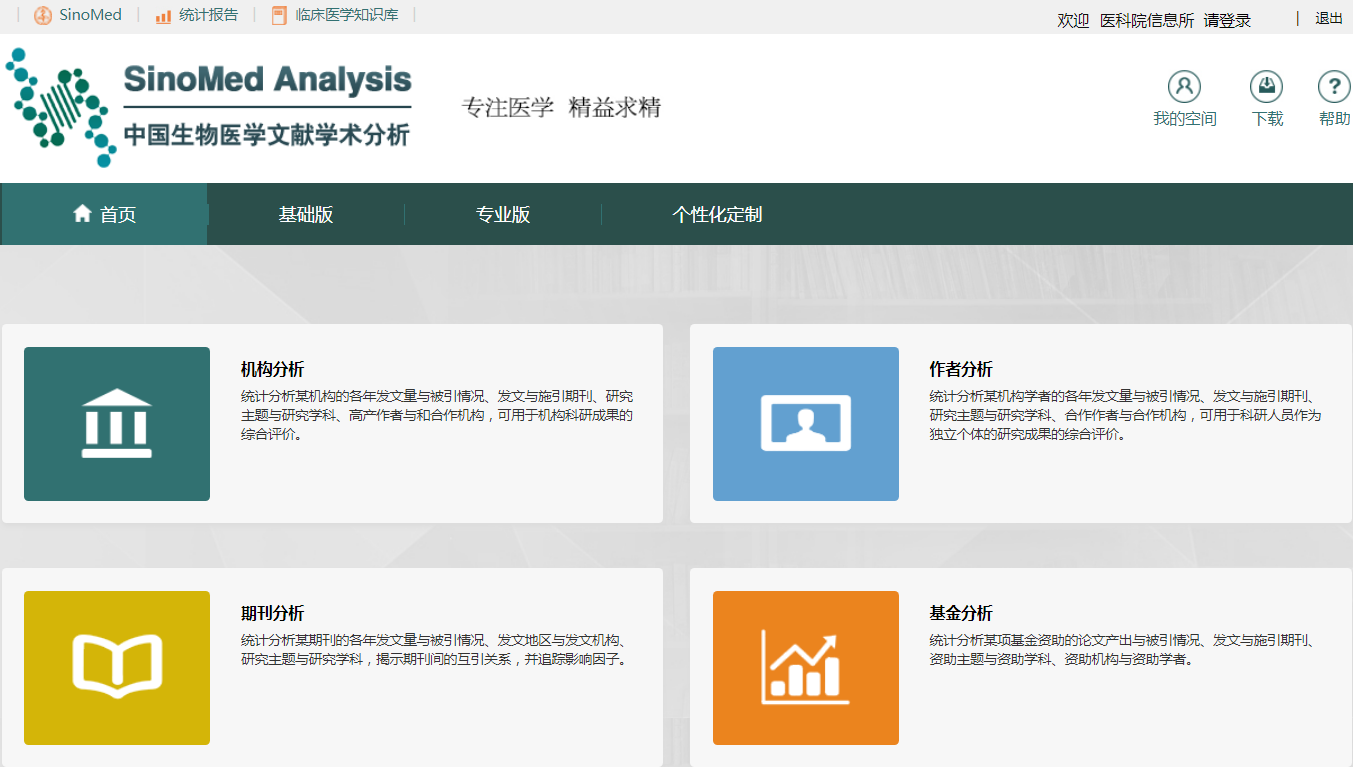1353x767 pixels.
Task: Click the institution analysis building icon
Action: 117,423
